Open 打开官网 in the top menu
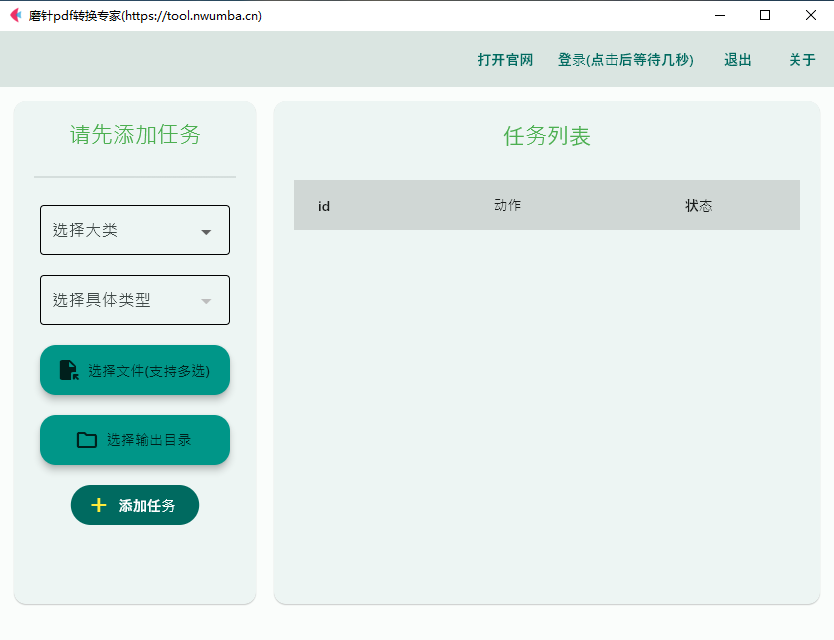 505,60
